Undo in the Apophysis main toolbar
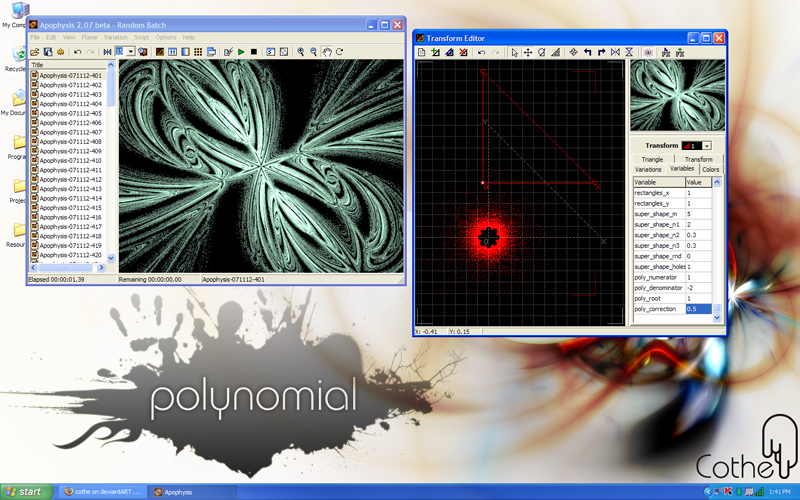The height and width of the screenshot is (500, 800). coord(78,52)
